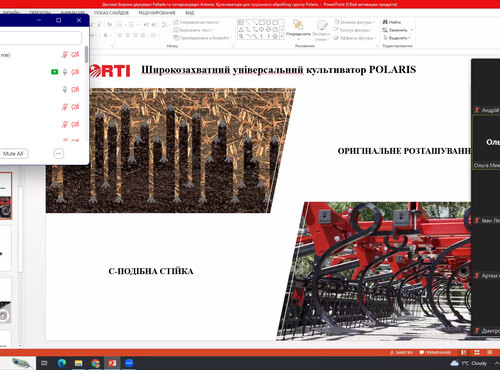This screenshot has width=500, height=370.
Task: Select the down arrow shape in shapes gallery
Action: [x=268, y=30]
